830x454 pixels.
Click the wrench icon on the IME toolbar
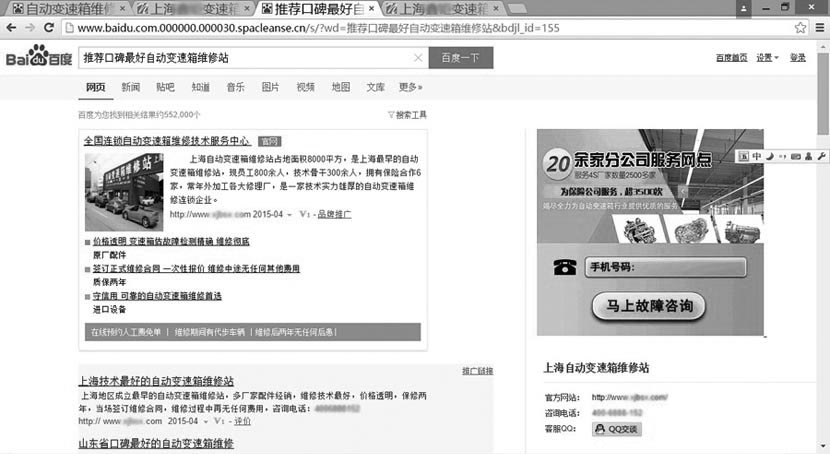(x=821, y=156)
